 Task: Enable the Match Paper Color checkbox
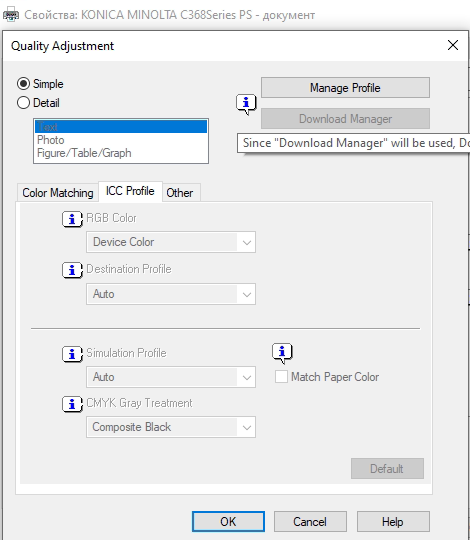tap(281, 376)
